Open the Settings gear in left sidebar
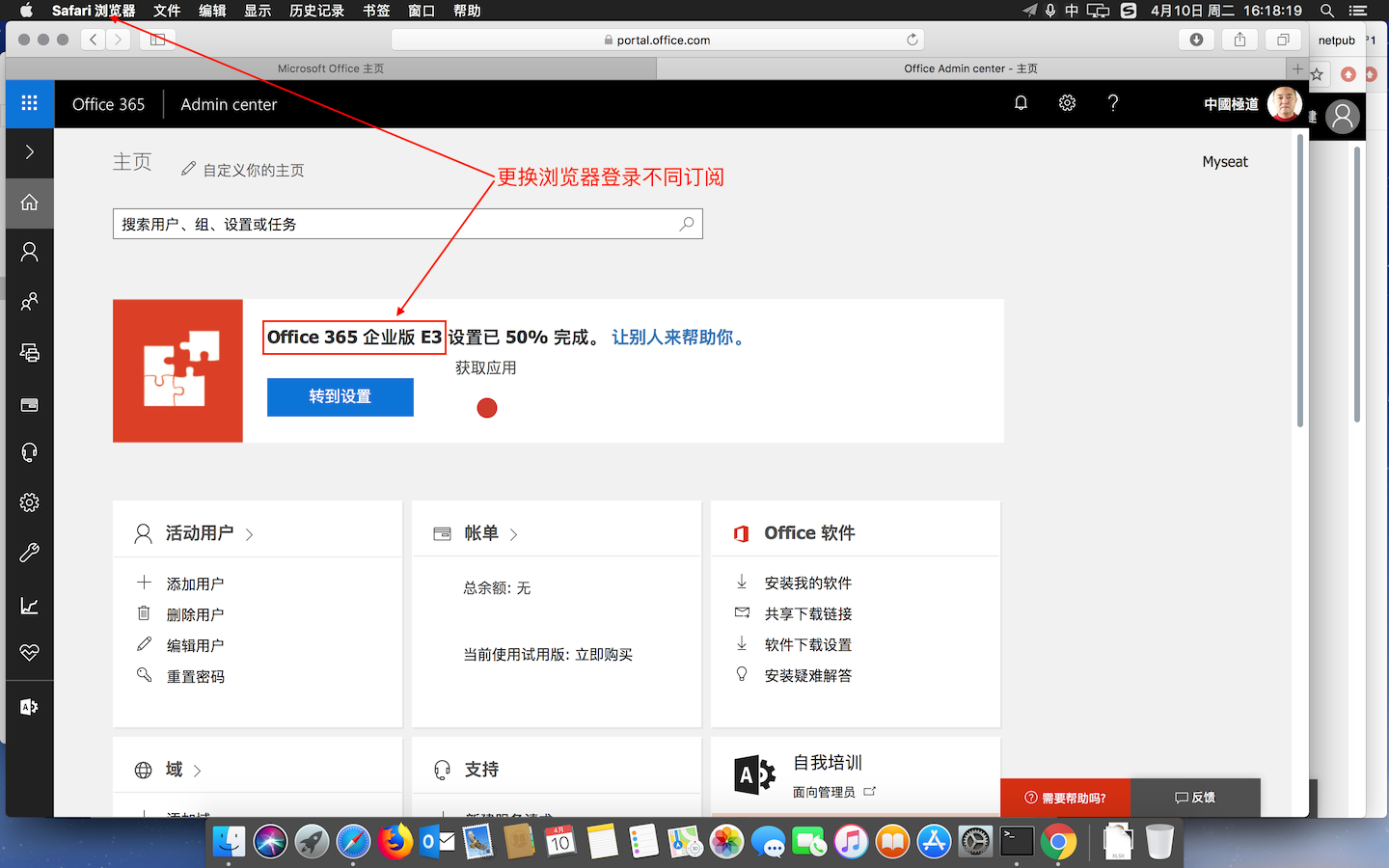 tap(29, 503)
